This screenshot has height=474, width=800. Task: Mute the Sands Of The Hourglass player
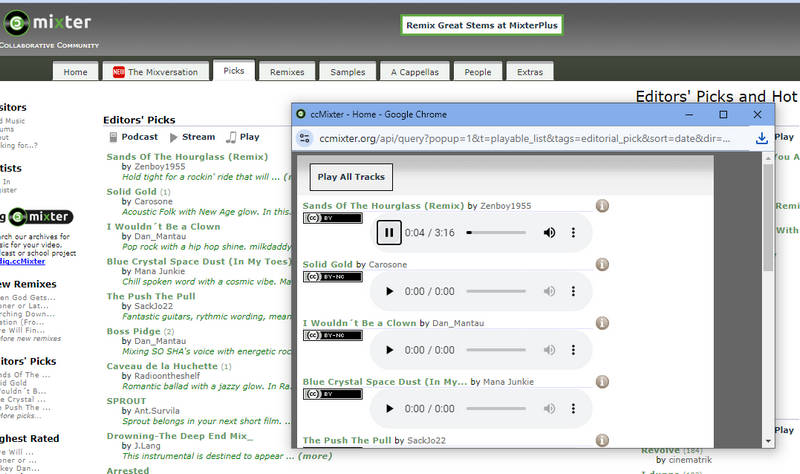(549, 233)
